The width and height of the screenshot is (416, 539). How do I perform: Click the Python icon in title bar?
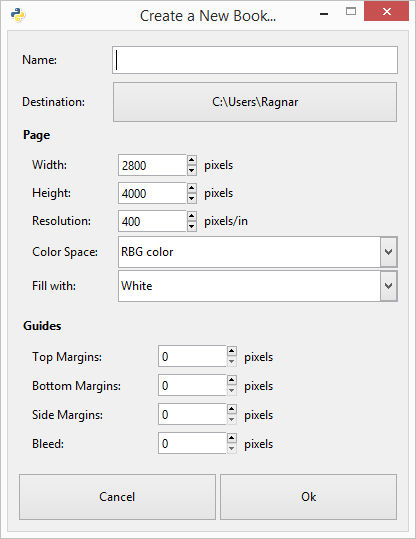point(18,15)
